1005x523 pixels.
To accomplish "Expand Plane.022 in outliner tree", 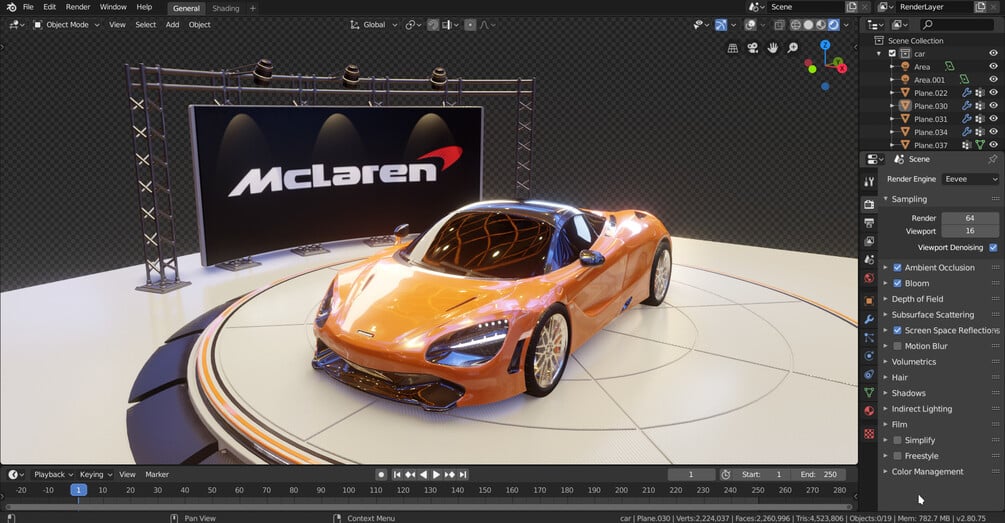I will 892,93.
